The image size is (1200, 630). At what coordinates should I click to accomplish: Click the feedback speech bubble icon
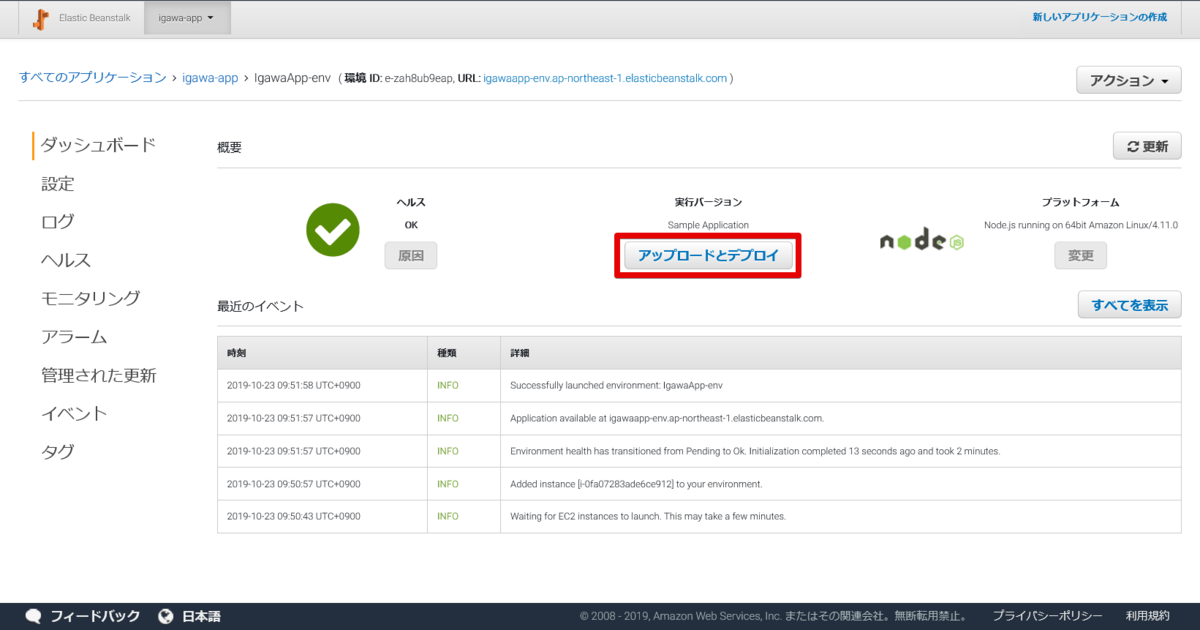pyautogui.click(x=34, y=616)
